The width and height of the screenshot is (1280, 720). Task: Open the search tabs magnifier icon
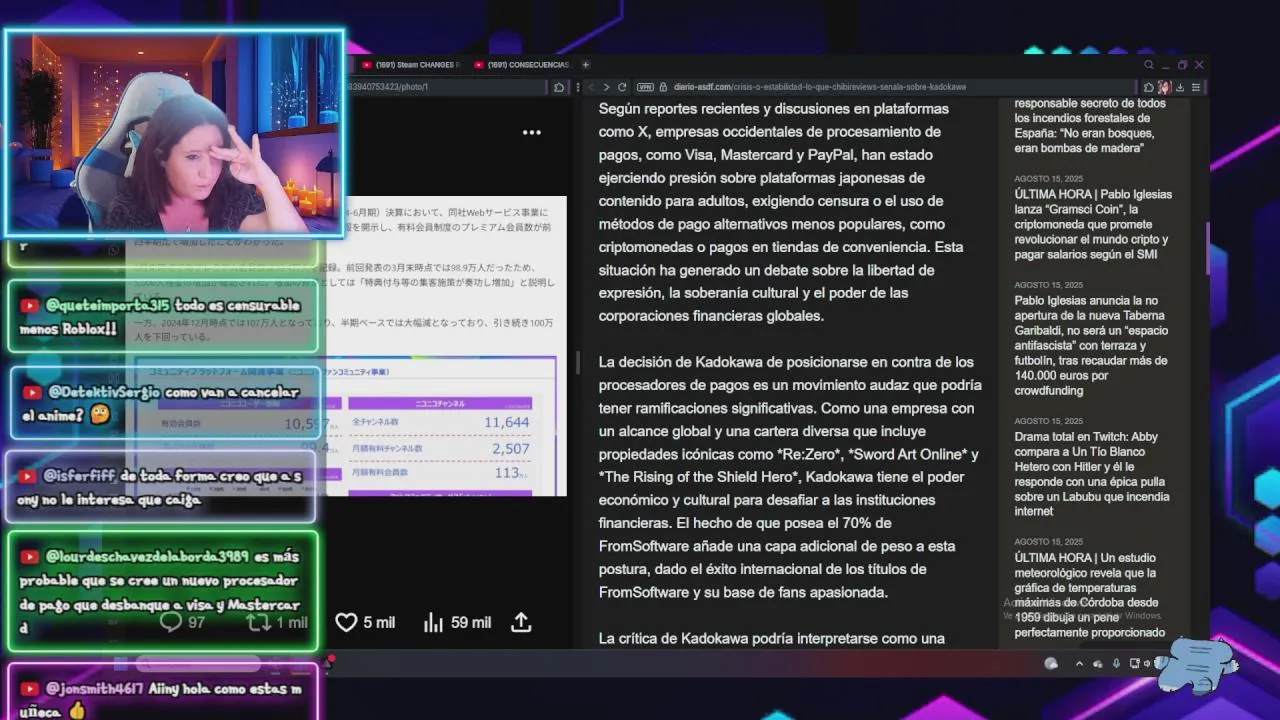pos(1149,65)
